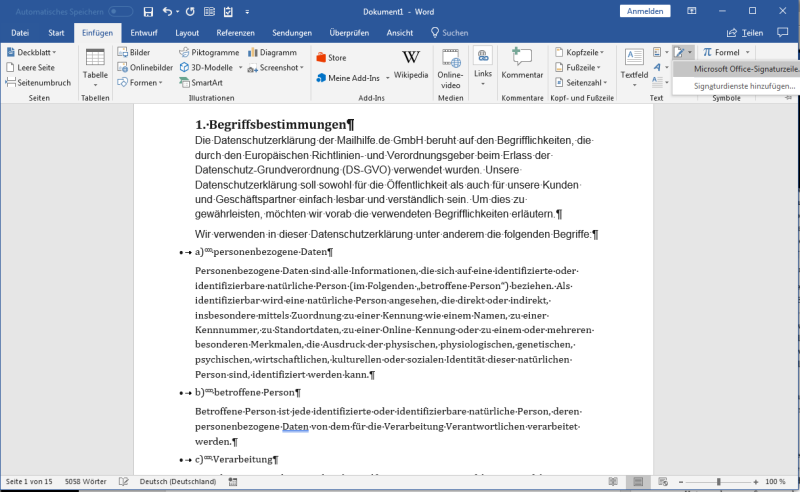Click the Save disk icon
This screenshot has width=800, height=492.
[148, 12]
